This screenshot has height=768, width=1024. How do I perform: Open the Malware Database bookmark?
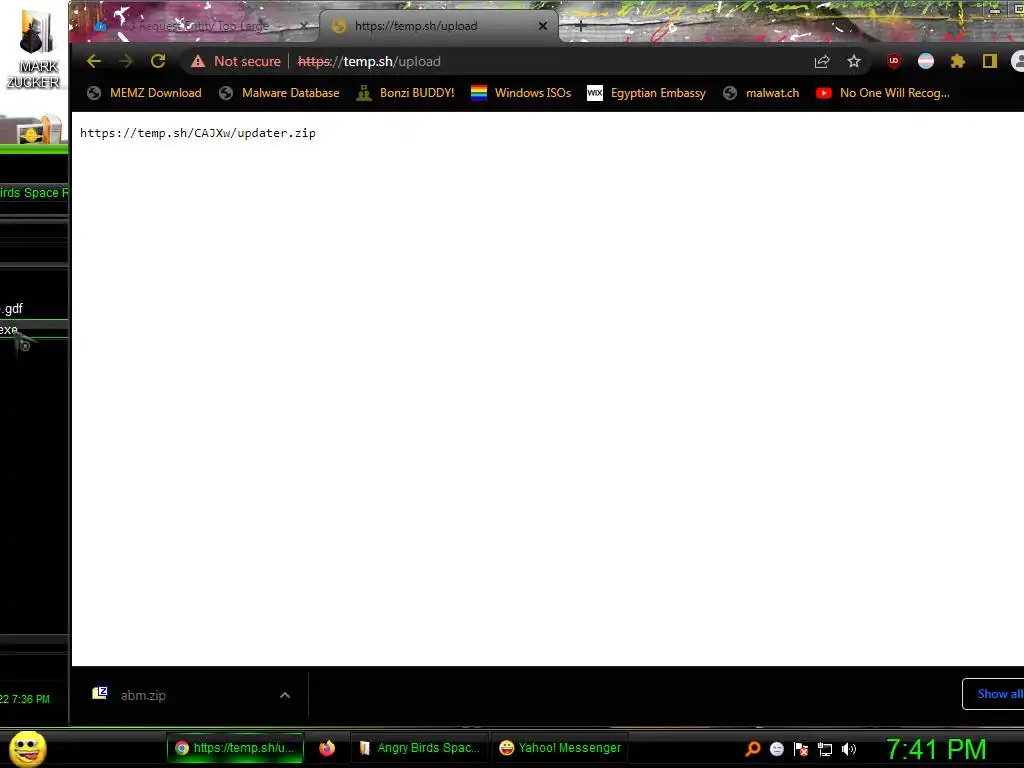coord(280,93)
